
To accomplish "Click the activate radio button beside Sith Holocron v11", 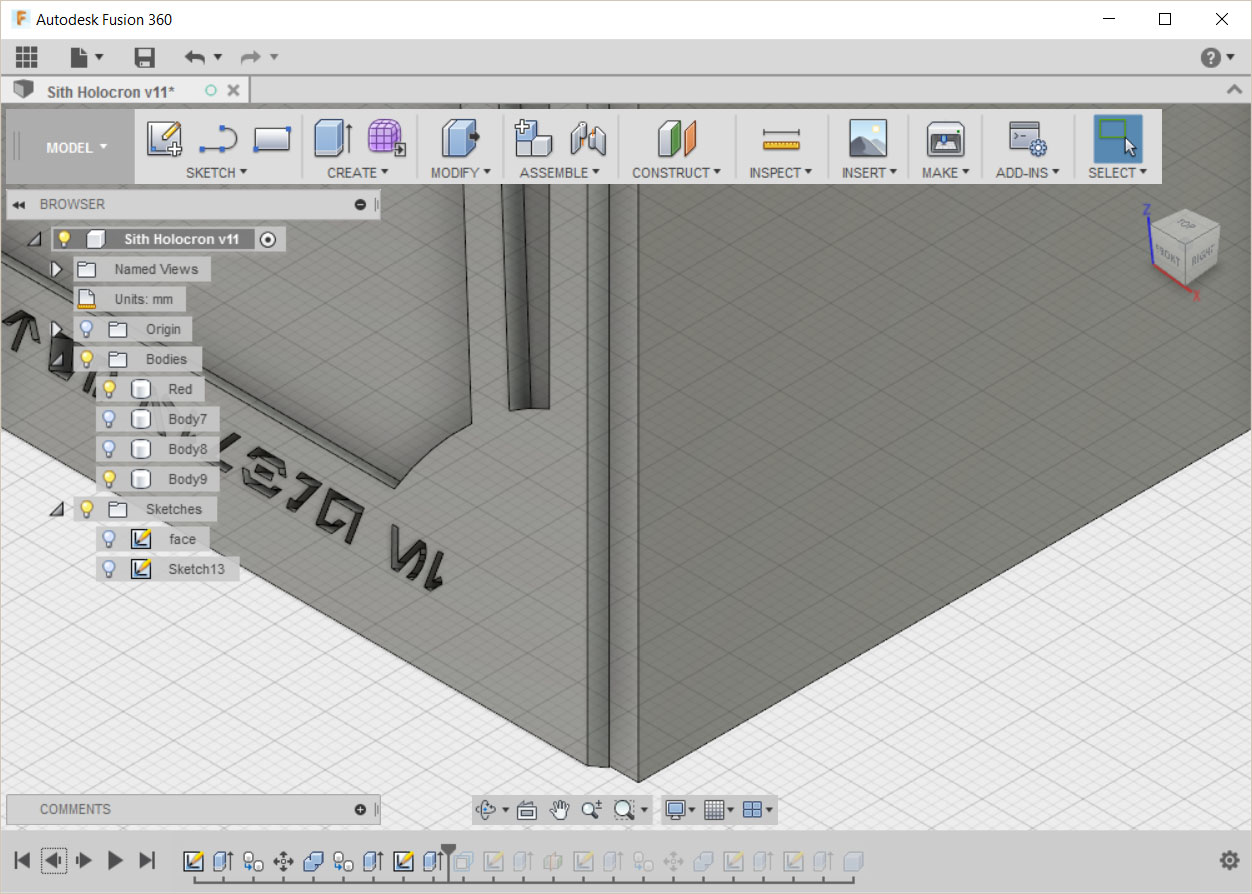I will (267, 239).
